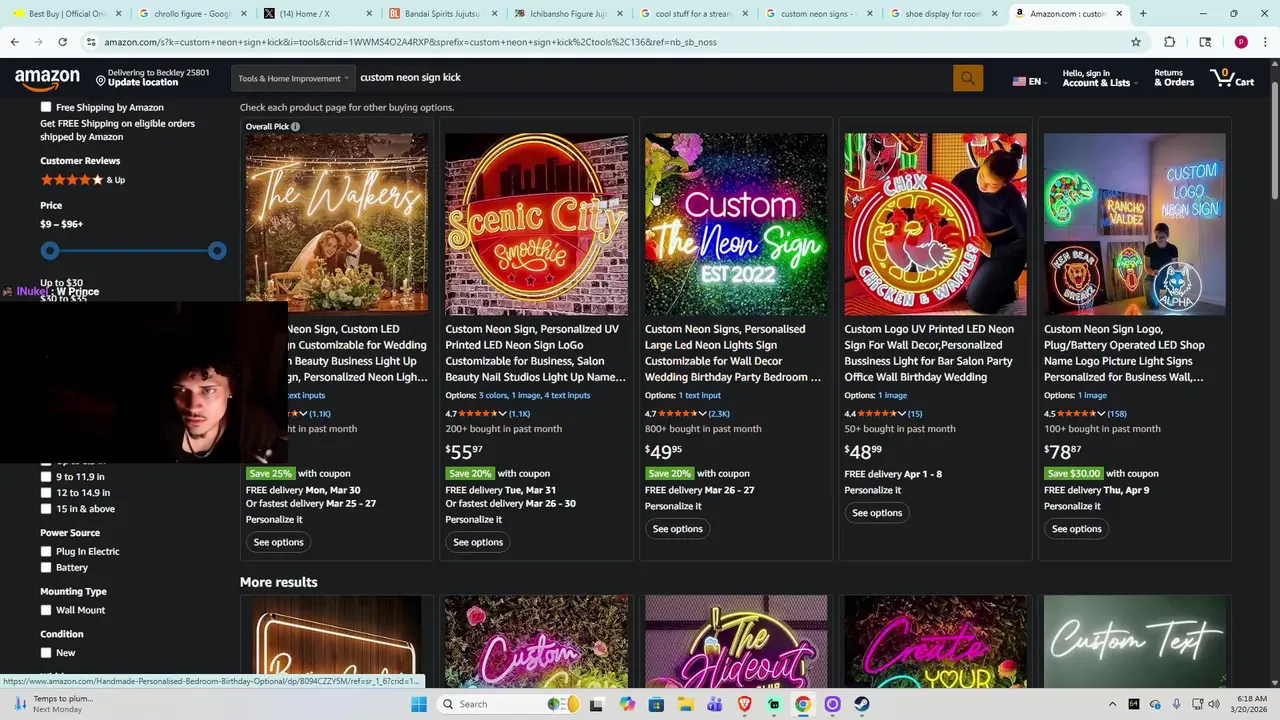Reload the page with refresh icon

(62, 42)
